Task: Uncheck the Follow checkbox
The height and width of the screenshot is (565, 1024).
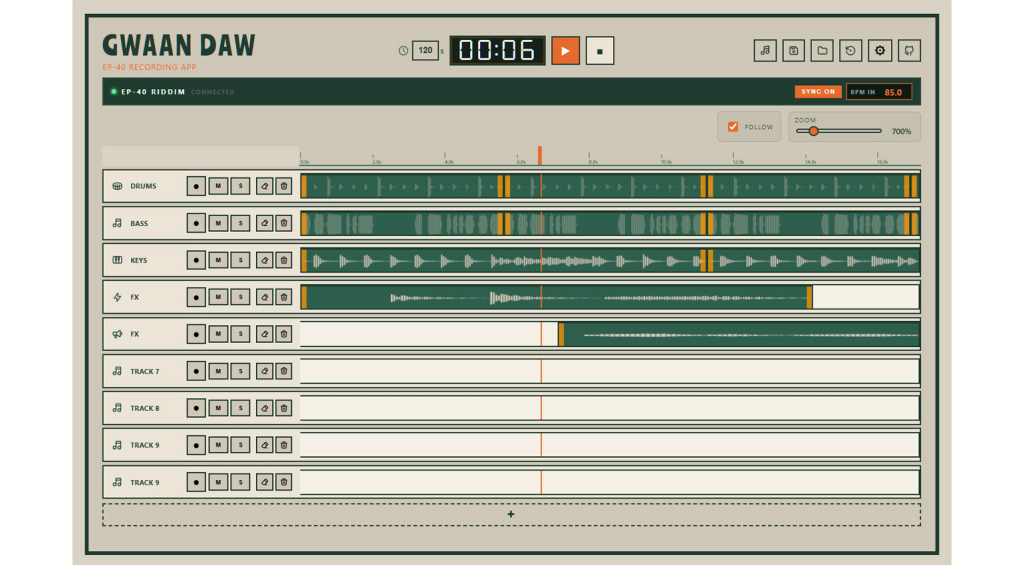Action: tap(733, 127)
